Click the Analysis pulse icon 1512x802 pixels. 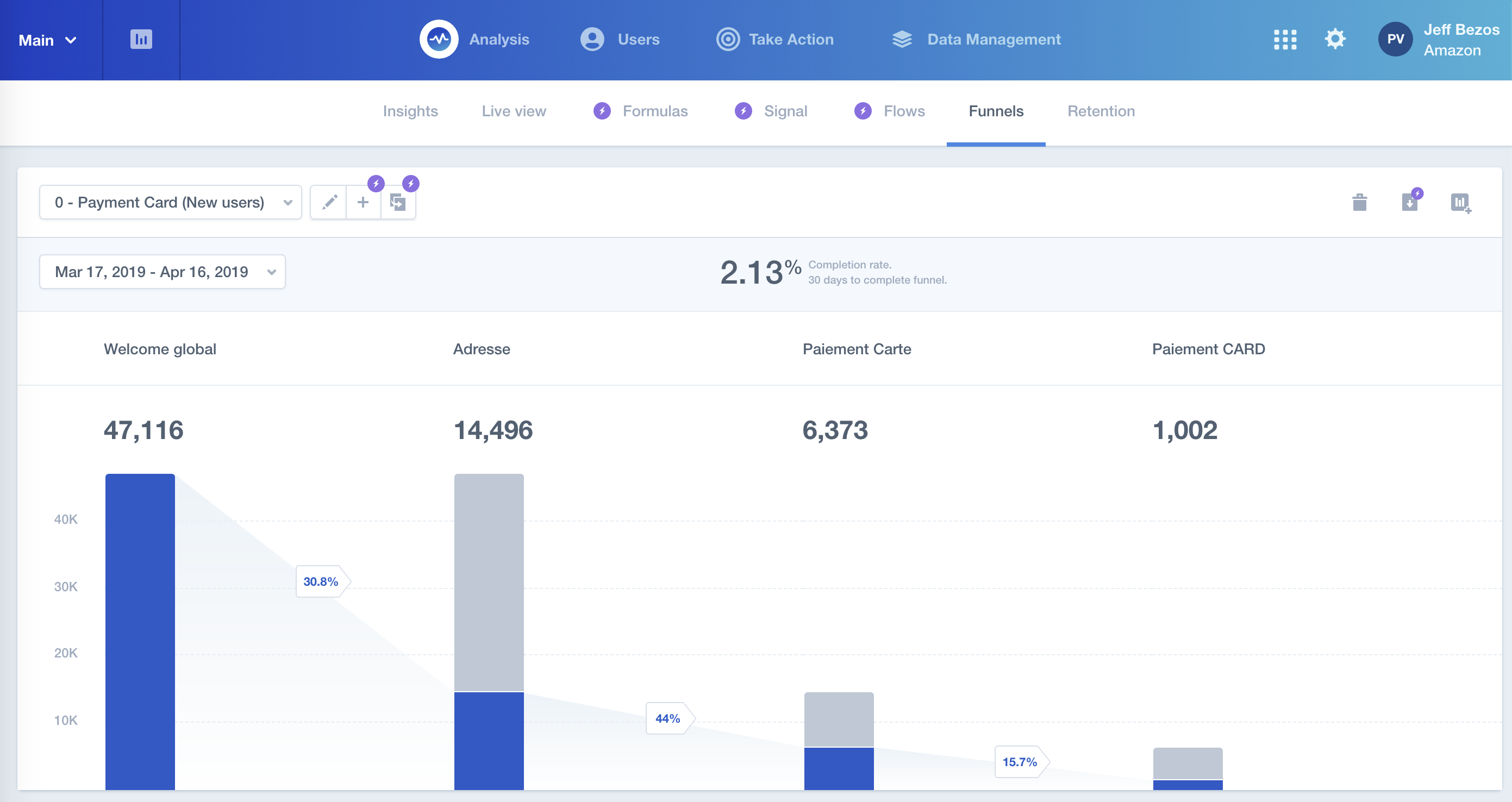coord(439,39)
